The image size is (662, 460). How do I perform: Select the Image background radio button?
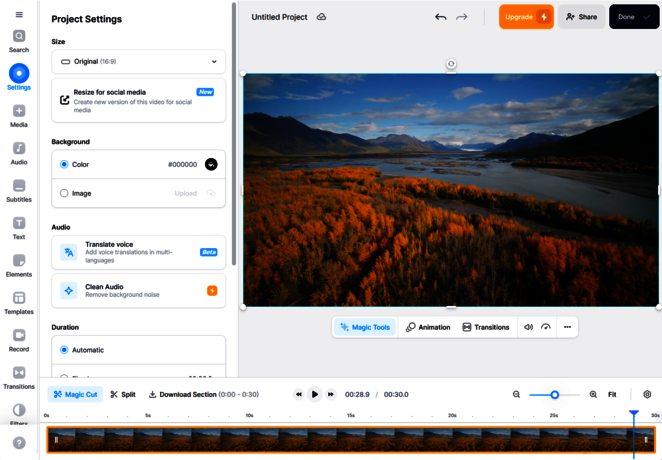[x=65, y=193]
